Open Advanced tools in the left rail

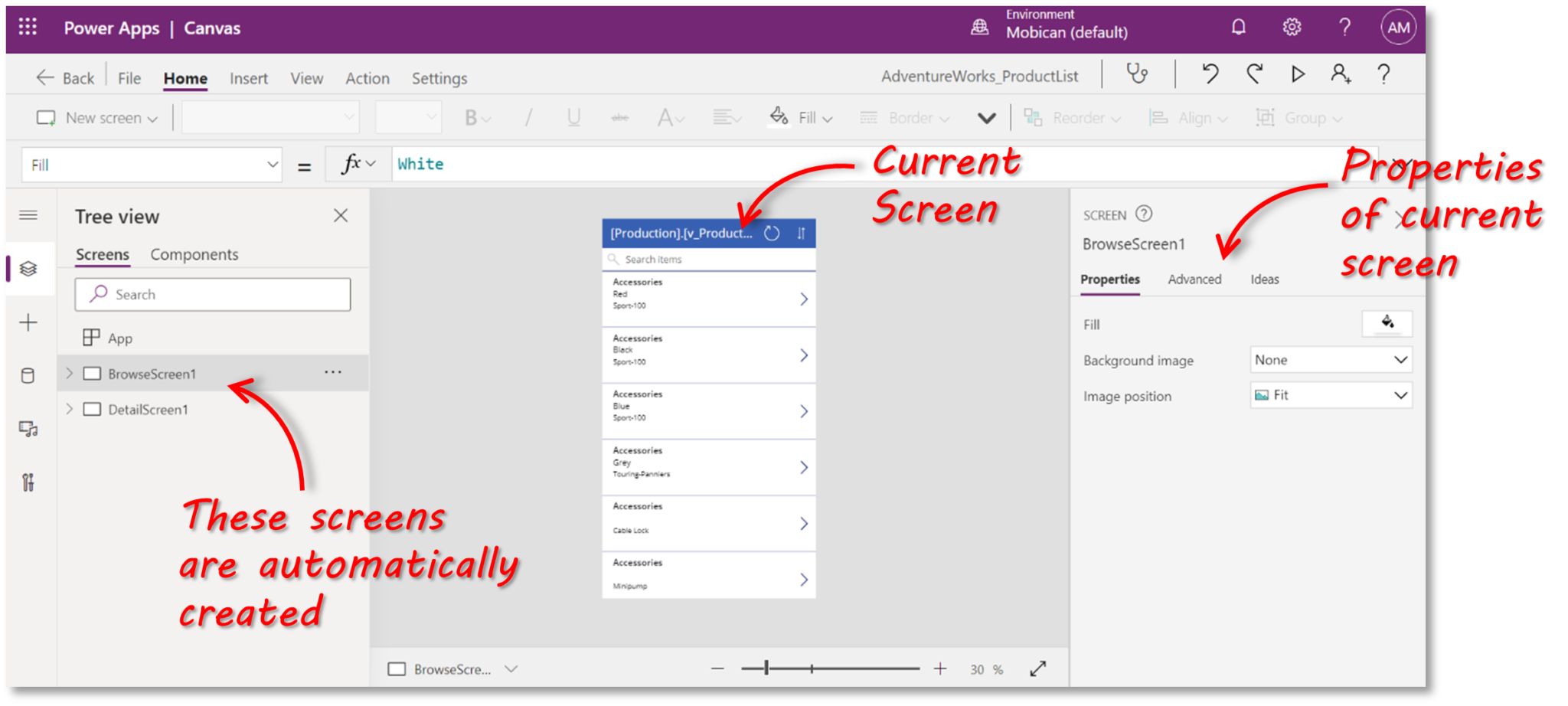click(x=28, y=482)
